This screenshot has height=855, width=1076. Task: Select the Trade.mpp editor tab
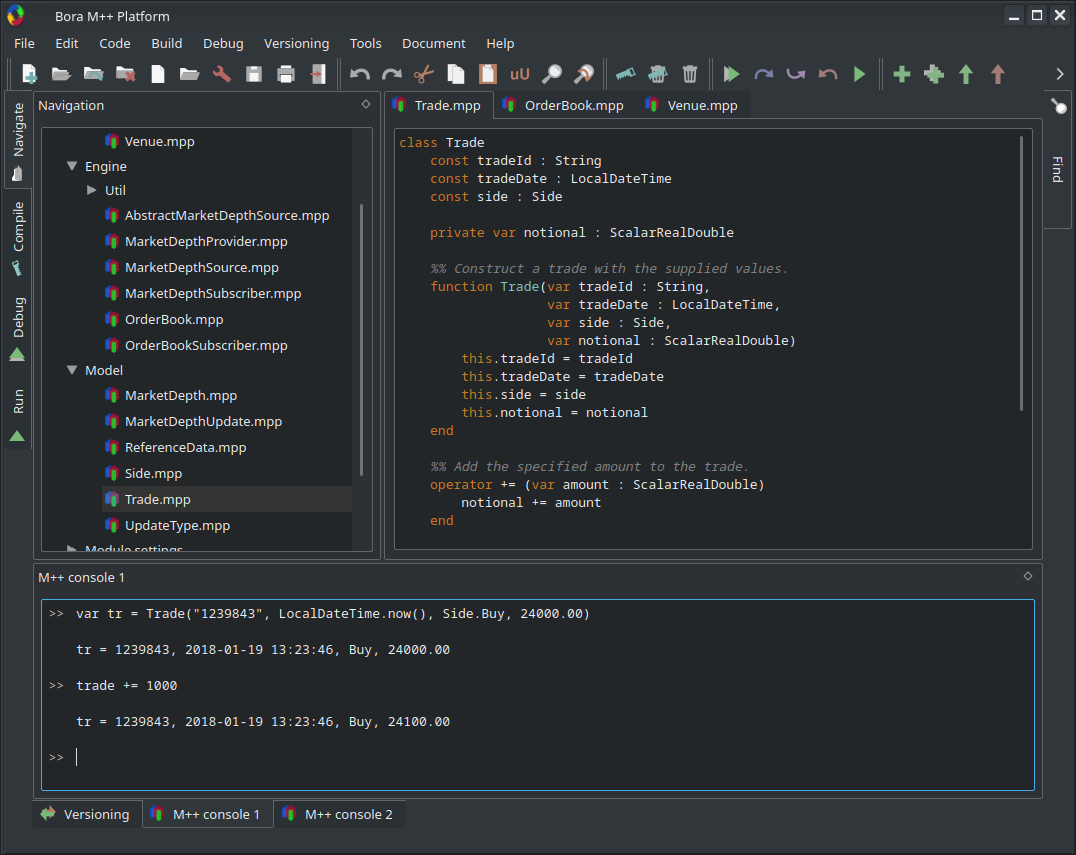pos(438,105)
